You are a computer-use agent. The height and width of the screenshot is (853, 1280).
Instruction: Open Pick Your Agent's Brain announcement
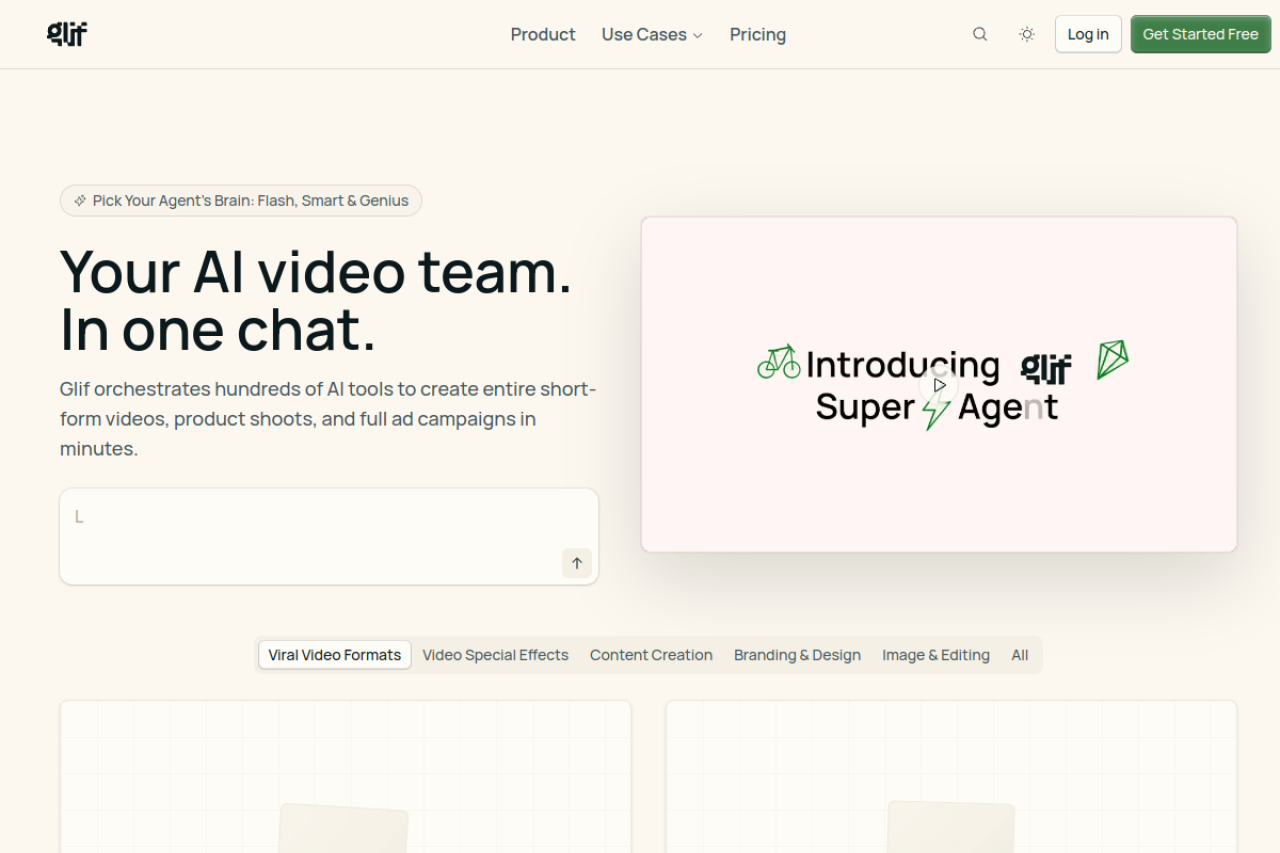click(241, 200)
